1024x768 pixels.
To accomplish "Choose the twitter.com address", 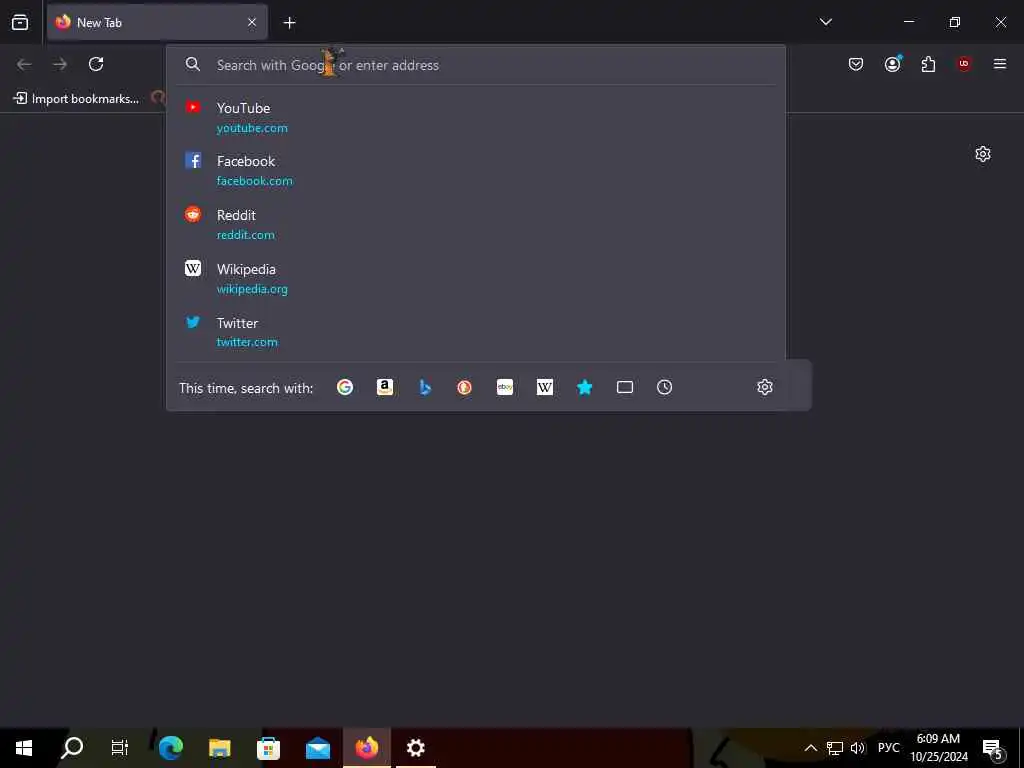I will point(247,342).
